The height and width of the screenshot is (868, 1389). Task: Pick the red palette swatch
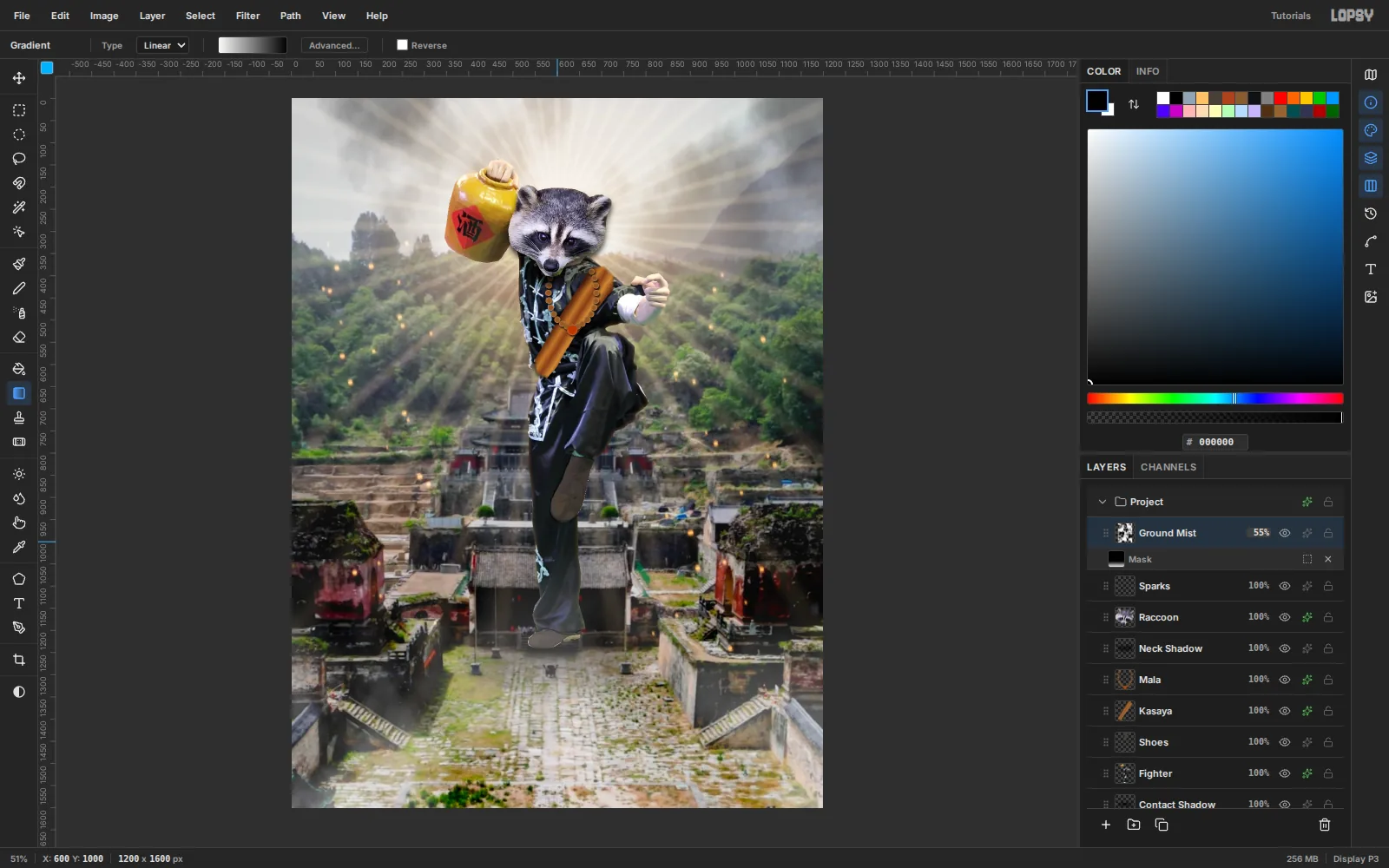tap(1280, 98)
